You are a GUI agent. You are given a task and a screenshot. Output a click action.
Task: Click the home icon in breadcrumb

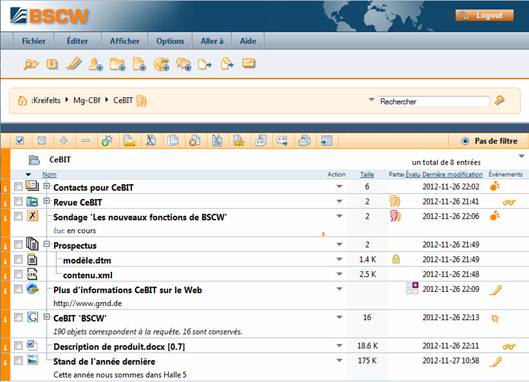point(22,101)
